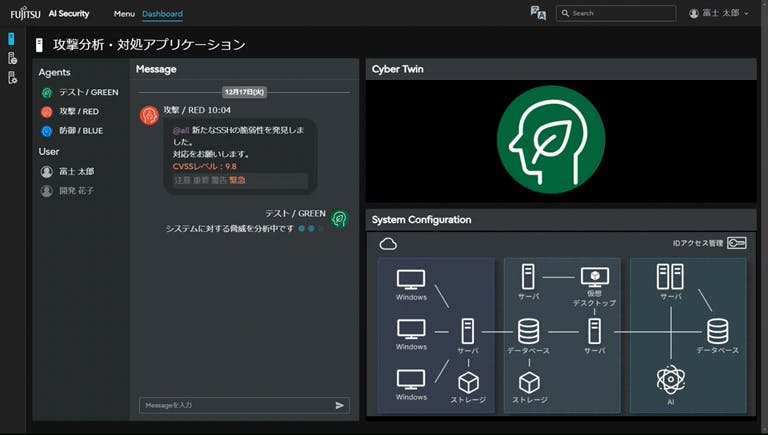Select the middle Windows monitor icon
This screenshot has height=435, width=768.
(411, 329)
